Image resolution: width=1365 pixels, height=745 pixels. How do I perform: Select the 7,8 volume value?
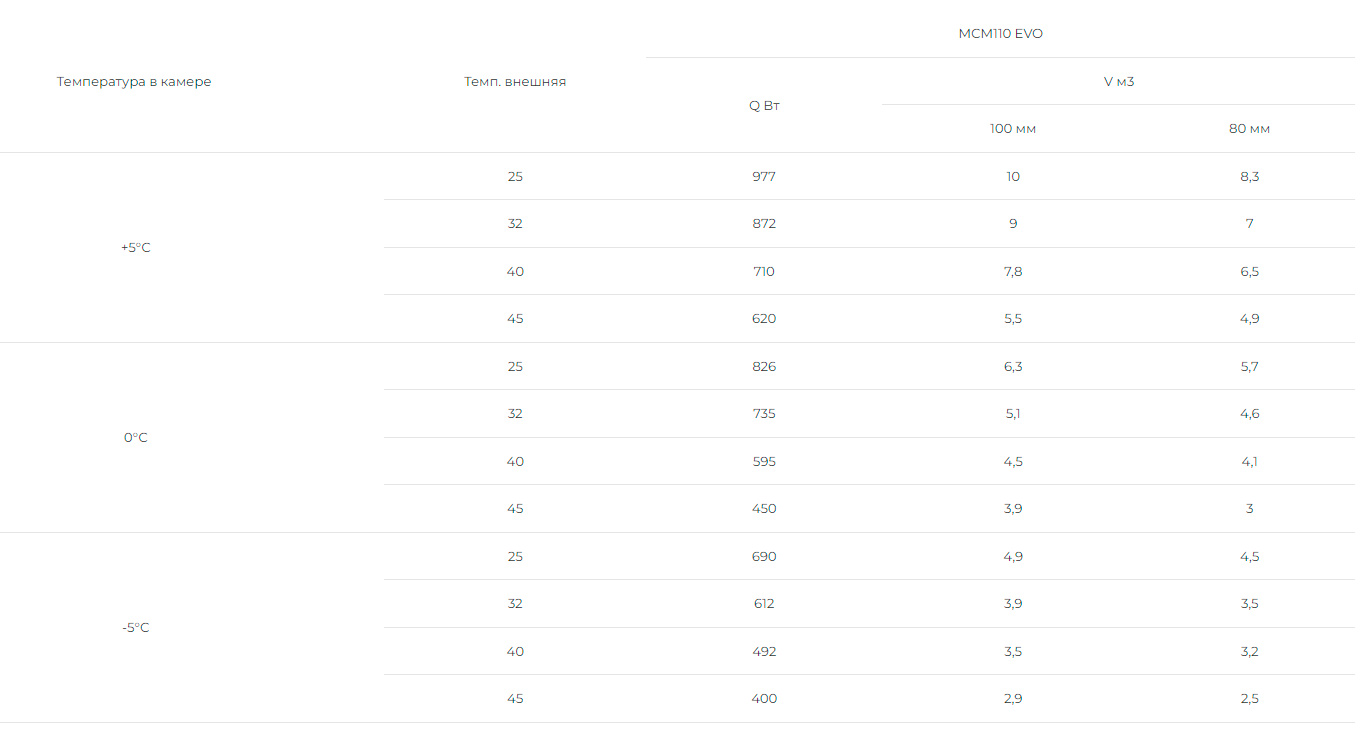pyautogui.click(x=1013, y=272)
